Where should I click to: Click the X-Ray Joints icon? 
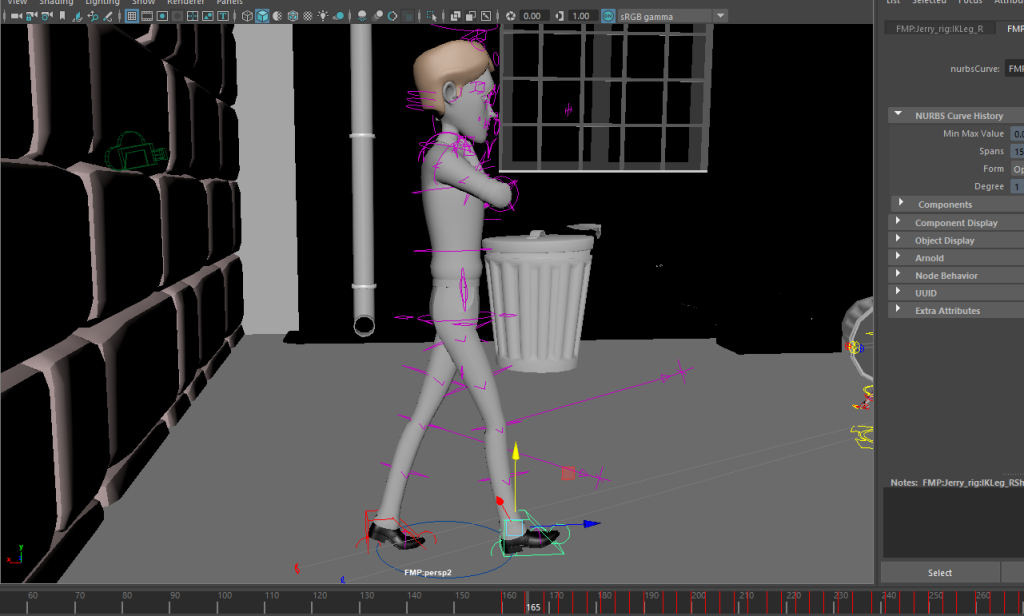(x=470, y=16)
